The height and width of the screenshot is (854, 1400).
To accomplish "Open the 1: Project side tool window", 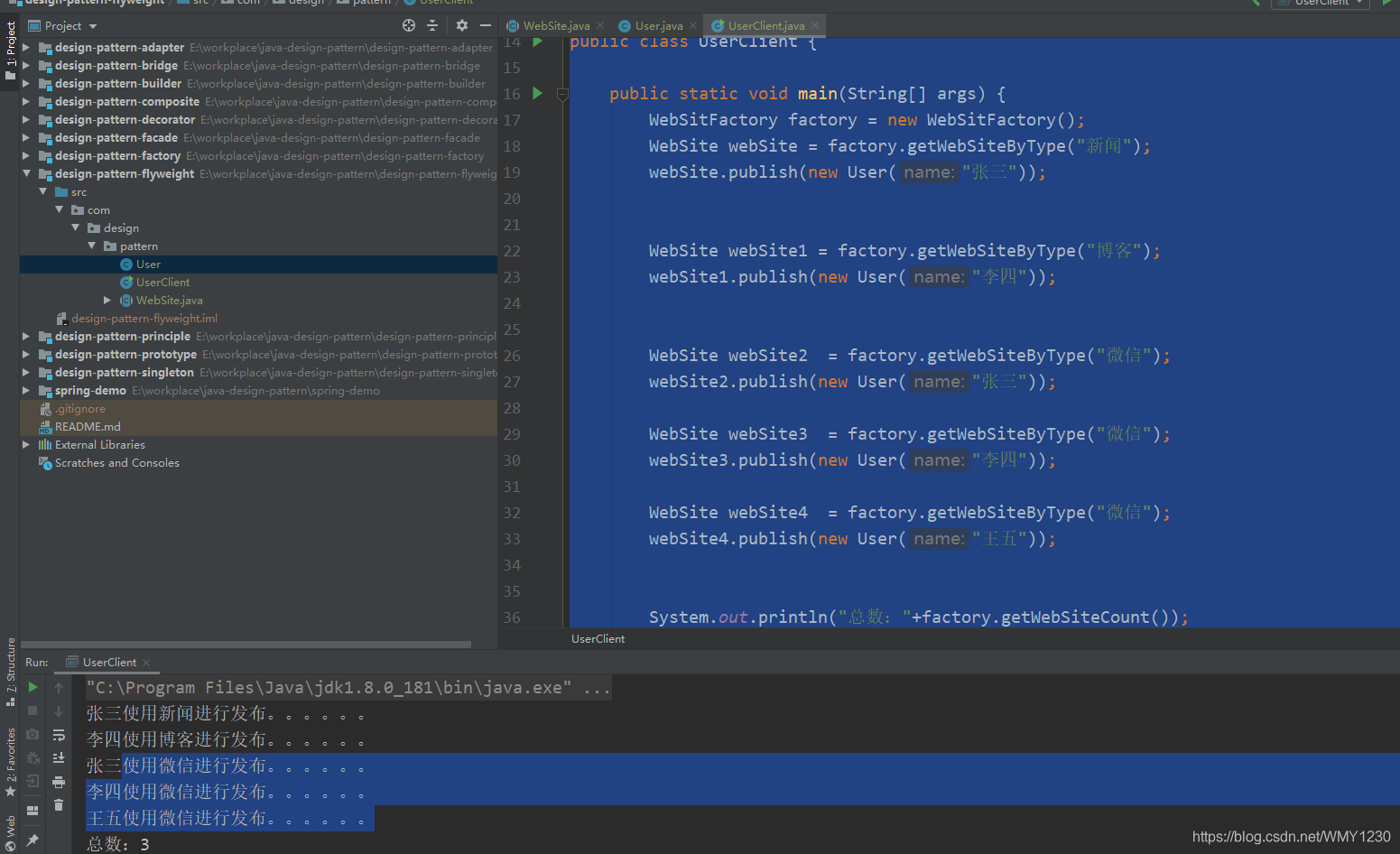I will (10, 51).
